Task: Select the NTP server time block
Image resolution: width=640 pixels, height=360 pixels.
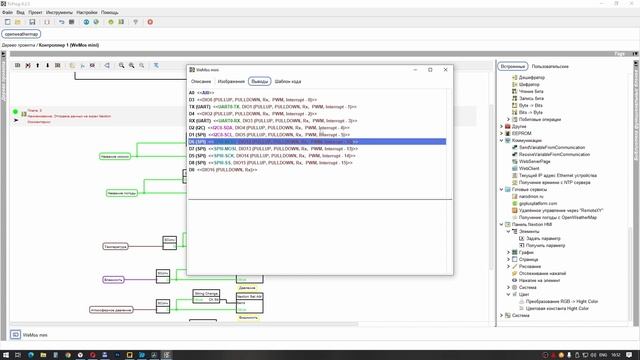Action: tap(554, 182)
